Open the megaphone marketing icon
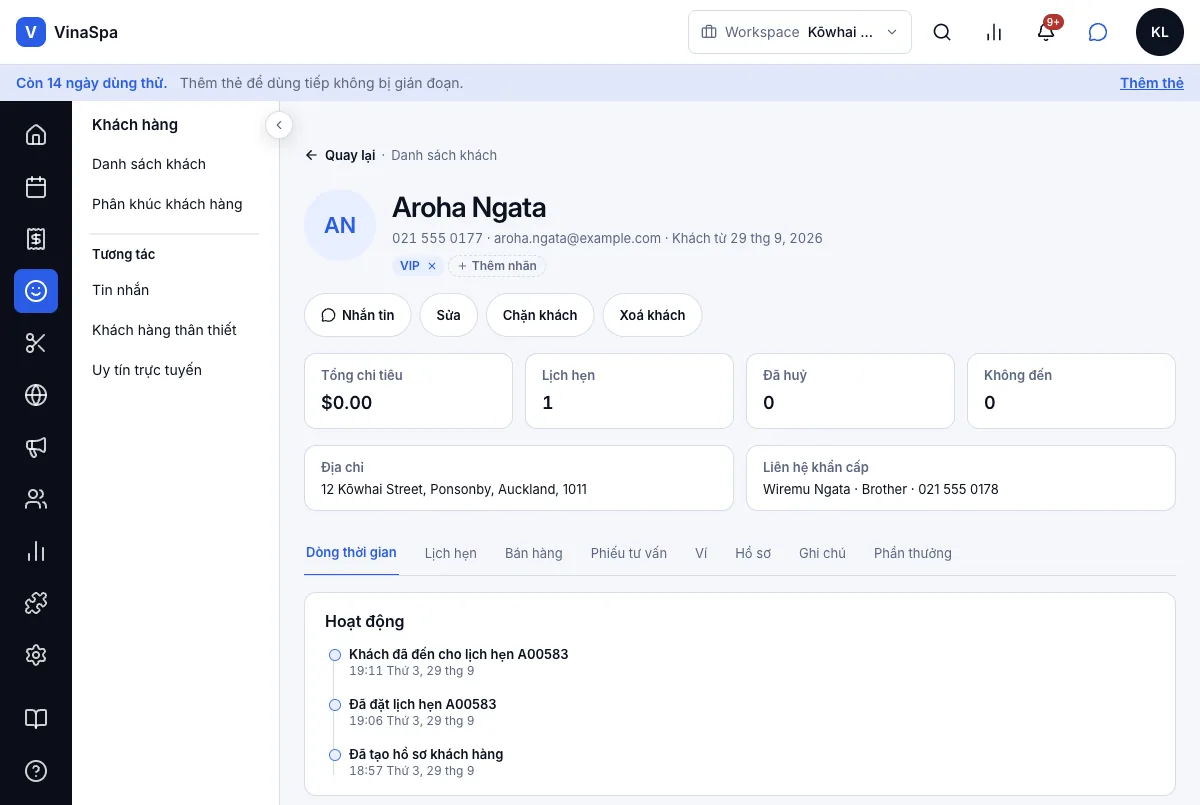Screen dimensions: 1200x805 (x=36, y=447)
